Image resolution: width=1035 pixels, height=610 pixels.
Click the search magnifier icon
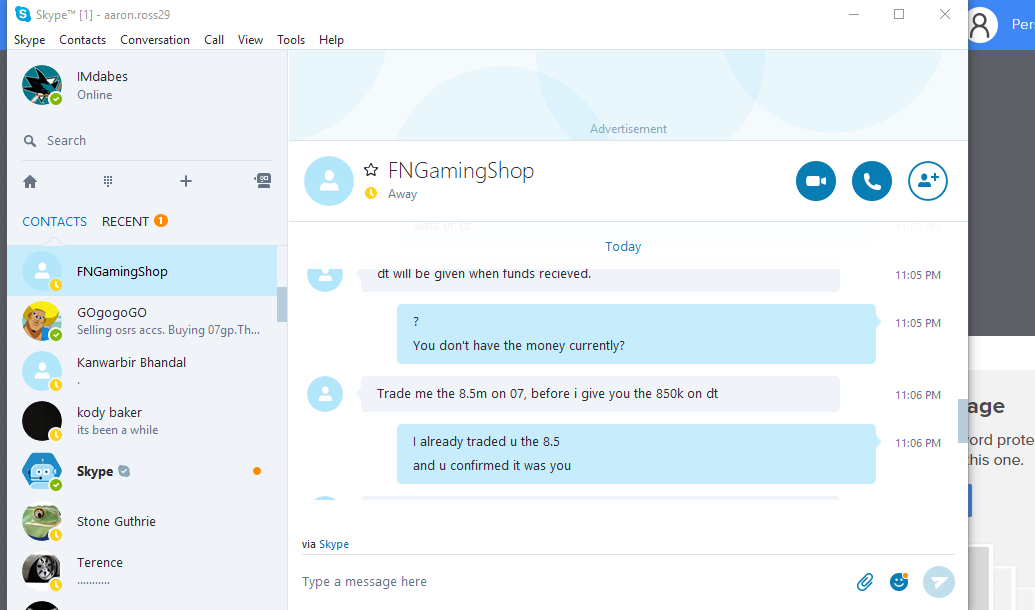tap(30, 141)
